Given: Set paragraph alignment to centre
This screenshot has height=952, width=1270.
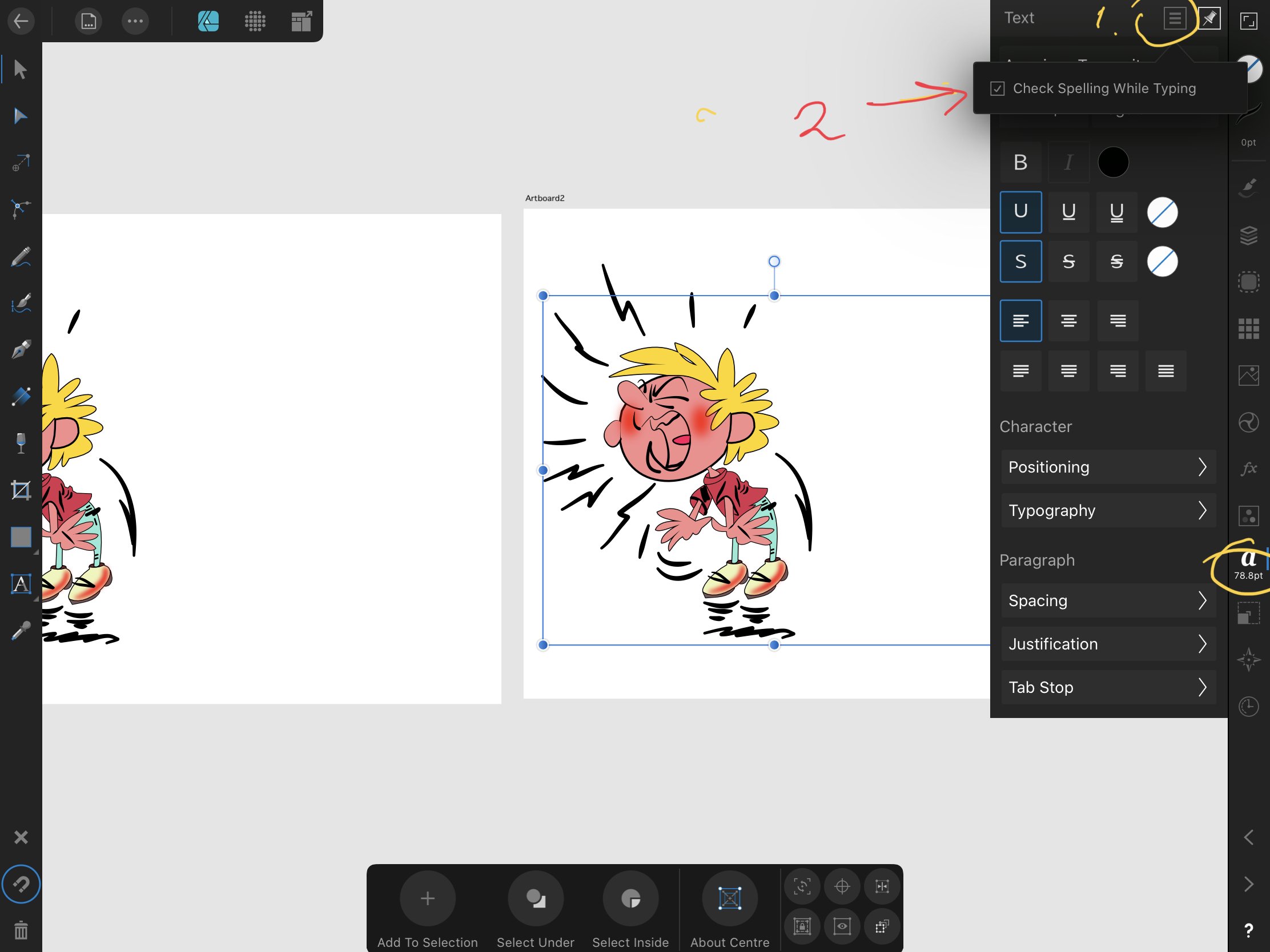Looking at the screenshot, I should pyautogui.click(x=1068, y=321).
